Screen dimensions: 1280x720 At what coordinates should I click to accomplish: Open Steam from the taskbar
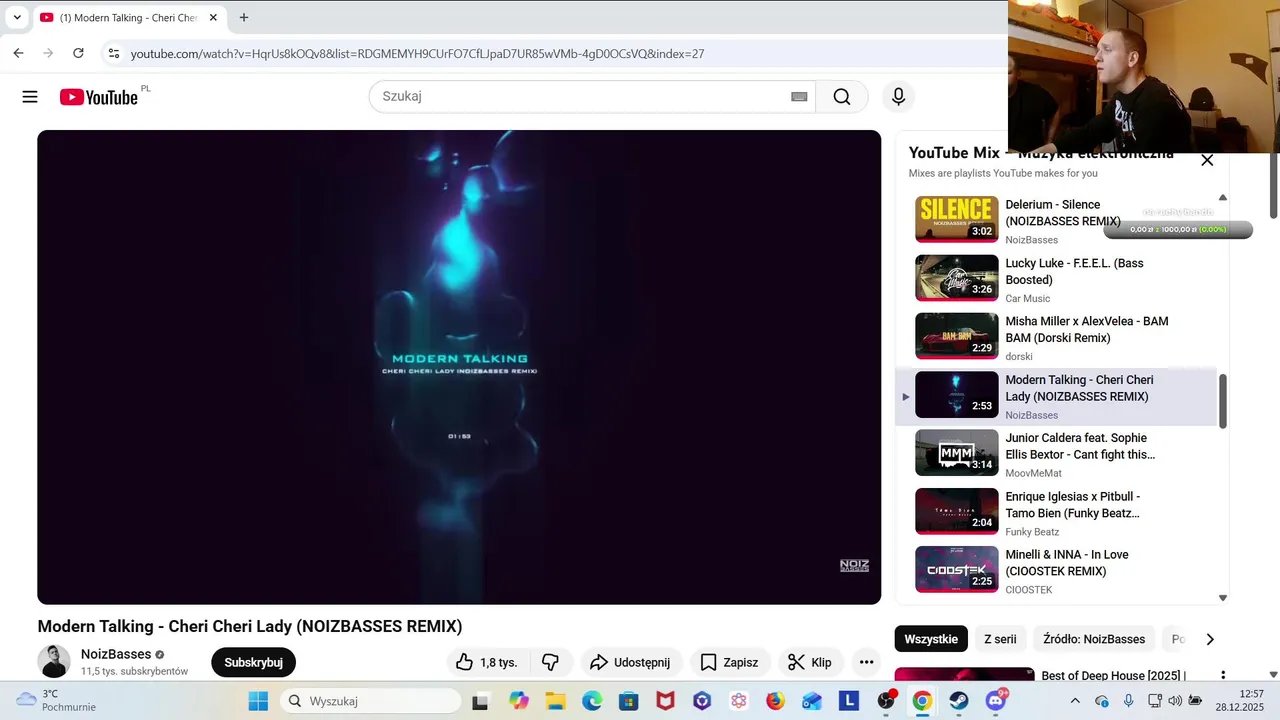(958, 701)
